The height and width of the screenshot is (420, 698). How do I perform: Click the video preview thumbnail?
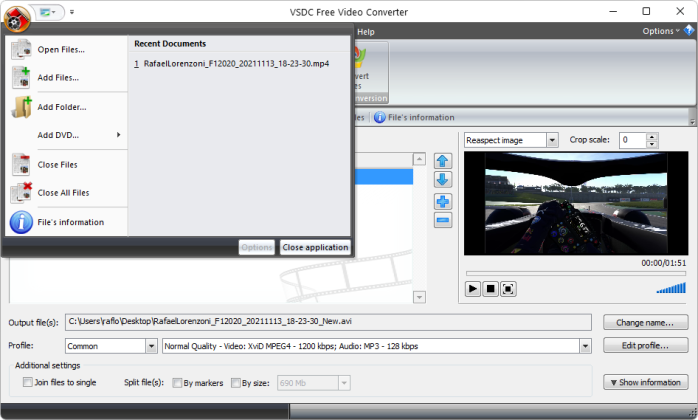coord(576,203)
